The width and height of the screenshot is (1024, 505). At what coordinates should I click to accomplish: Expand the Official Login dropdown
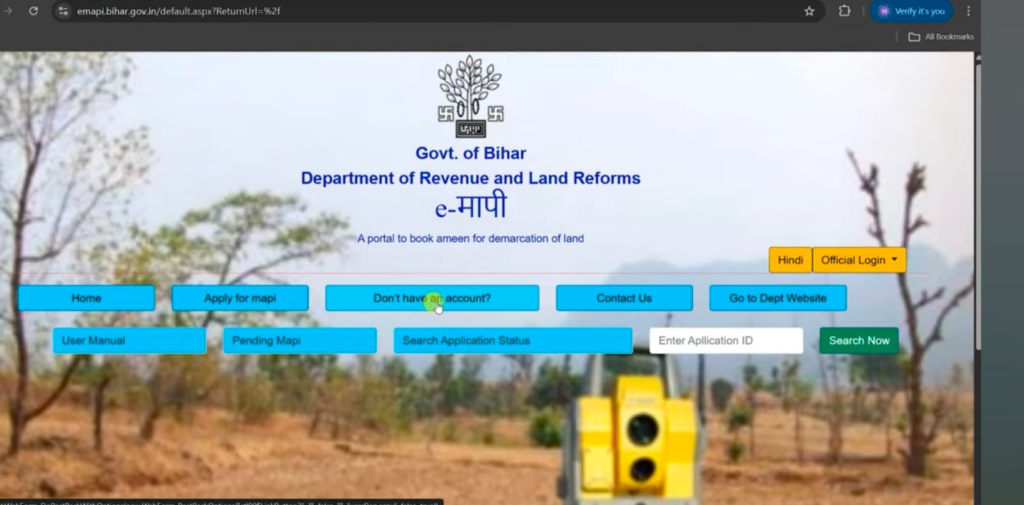point(859,260)
